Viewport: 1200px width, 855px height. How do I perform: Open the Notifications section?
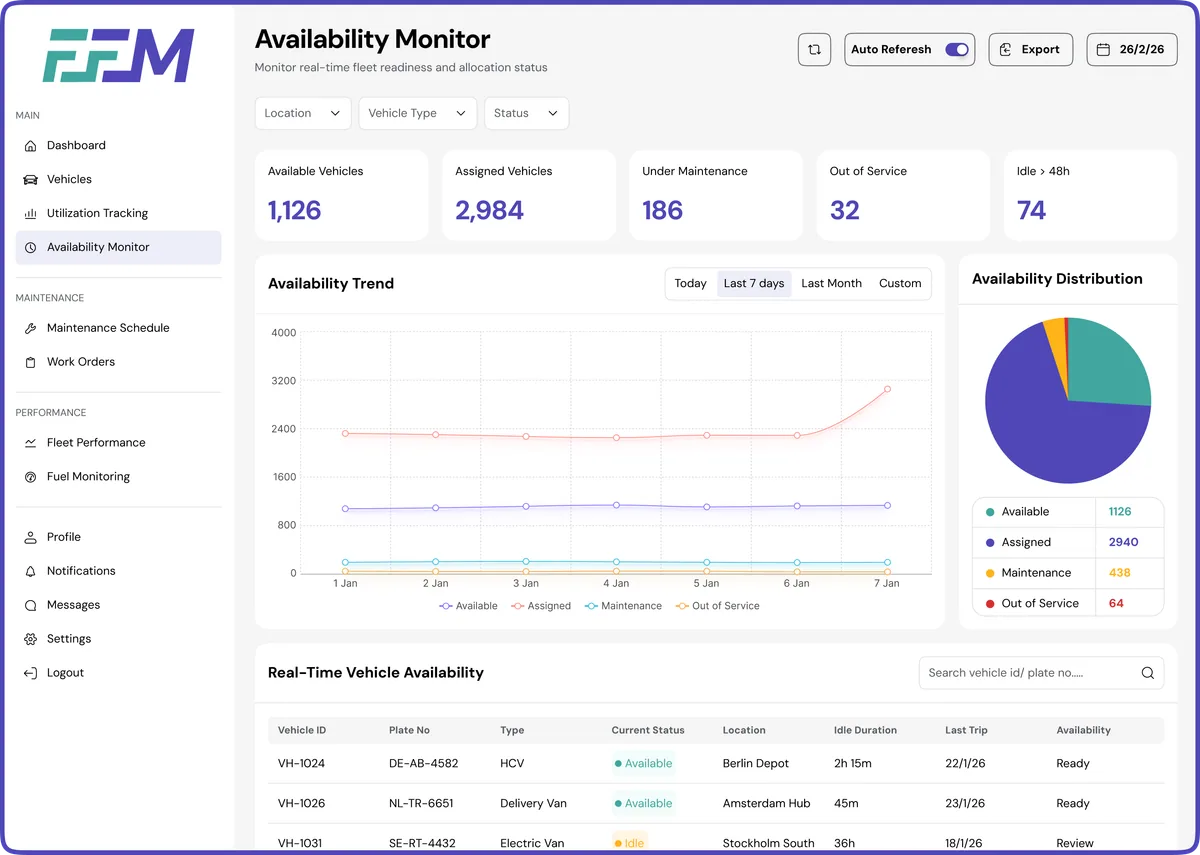click(83, 571)
